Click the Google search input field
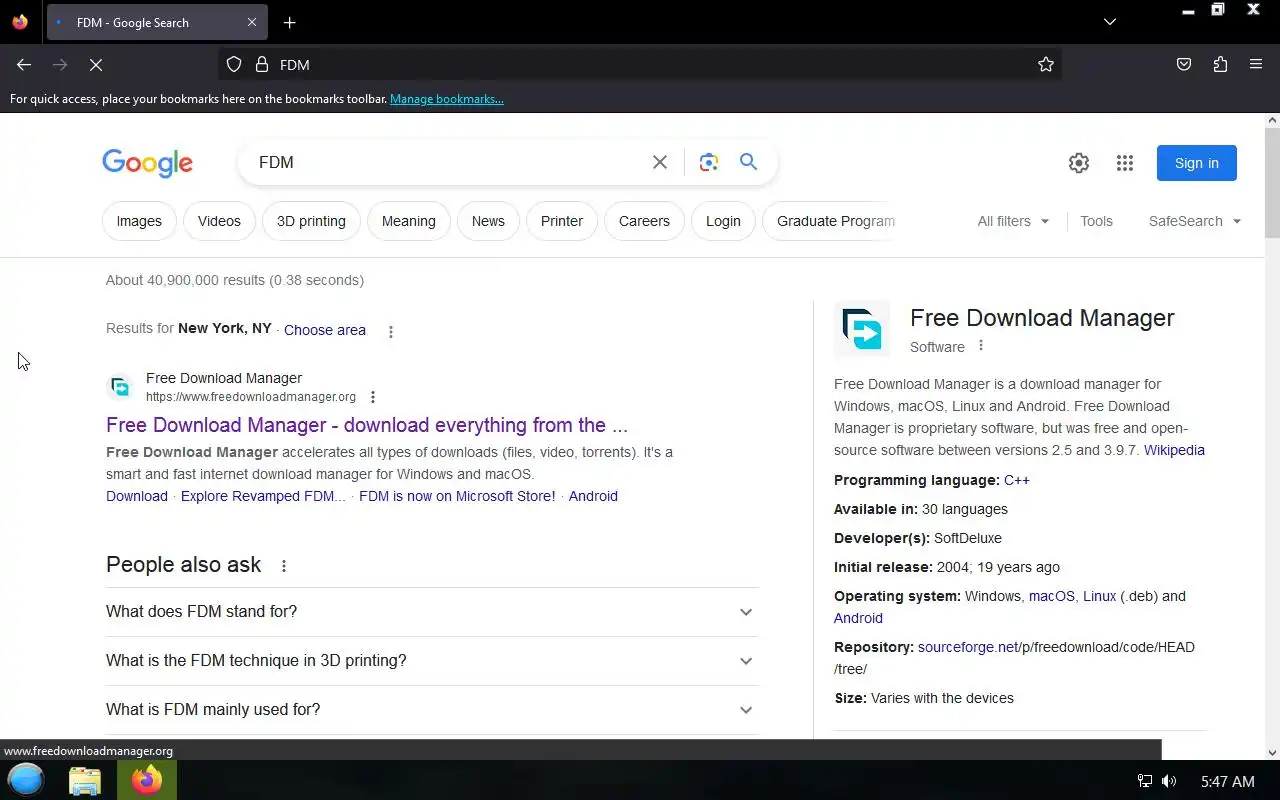Screen dimensions: 1280x800 (x=450, y=162)
